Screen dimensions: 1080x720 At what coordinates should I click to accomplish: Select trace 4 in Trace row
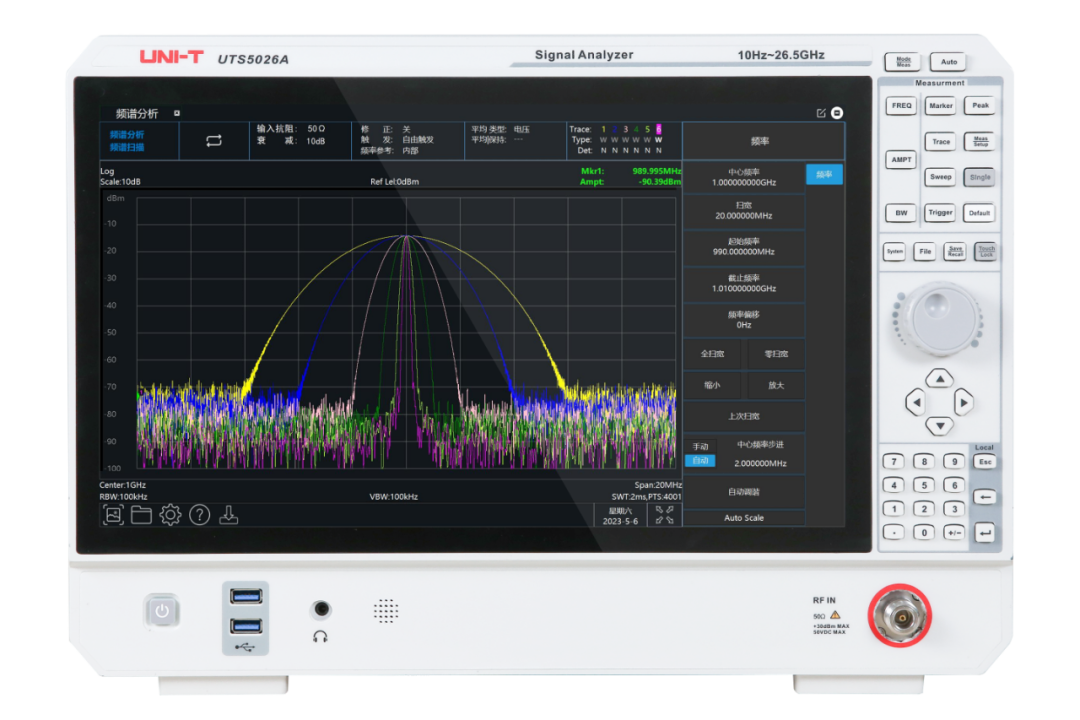click(x=636, y=129)
